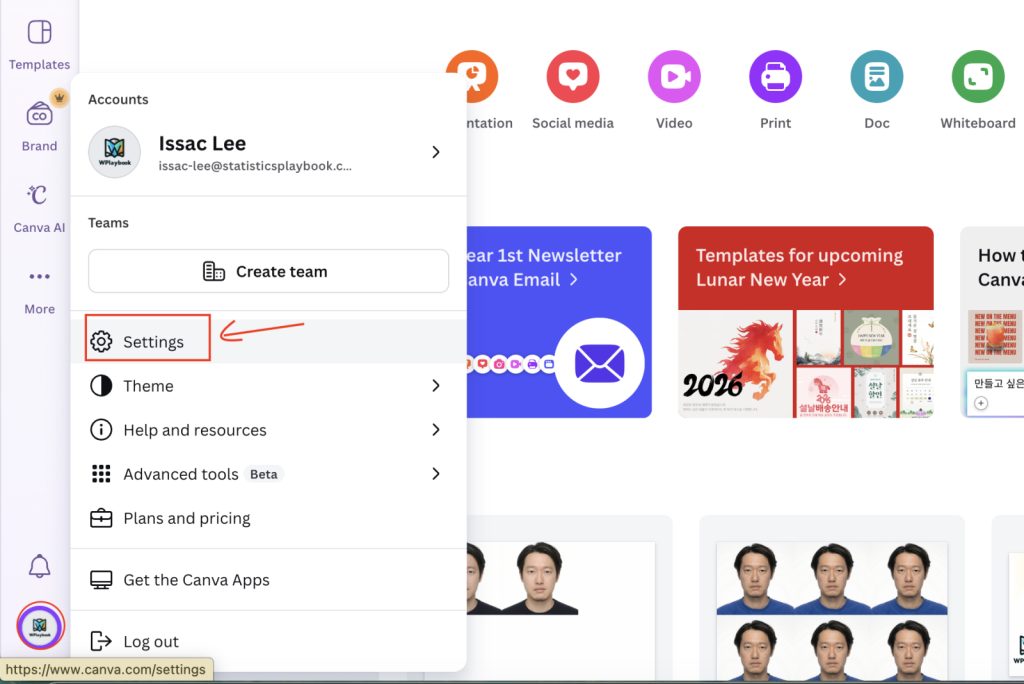Viewport: 1024px width, 684px height.
Task: Expand the Theme submenu arrow
Action: tap(436, 385)
